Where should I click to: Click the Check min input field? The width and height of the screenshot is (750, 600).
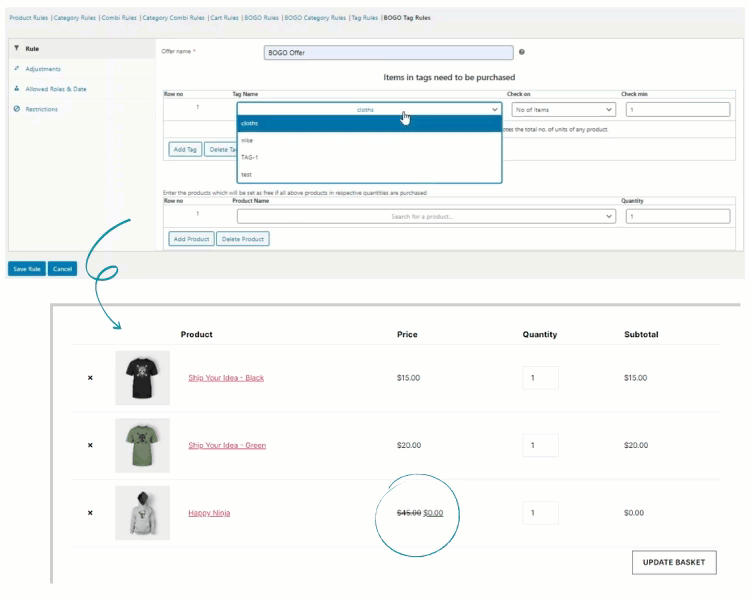(678, 110)
